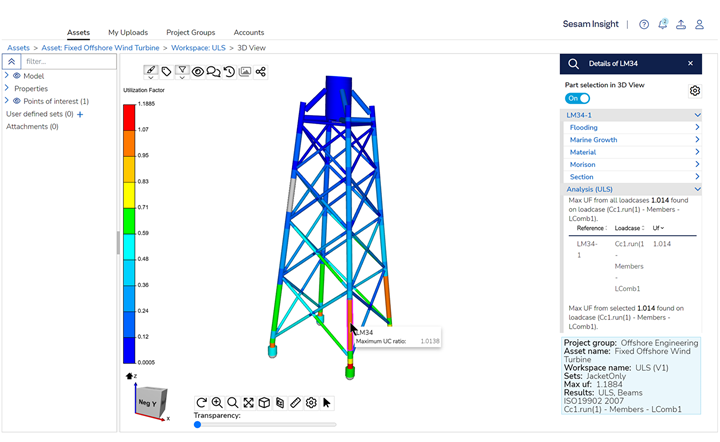
Task: Open the Project Groups tab
Action: [191, 33]
